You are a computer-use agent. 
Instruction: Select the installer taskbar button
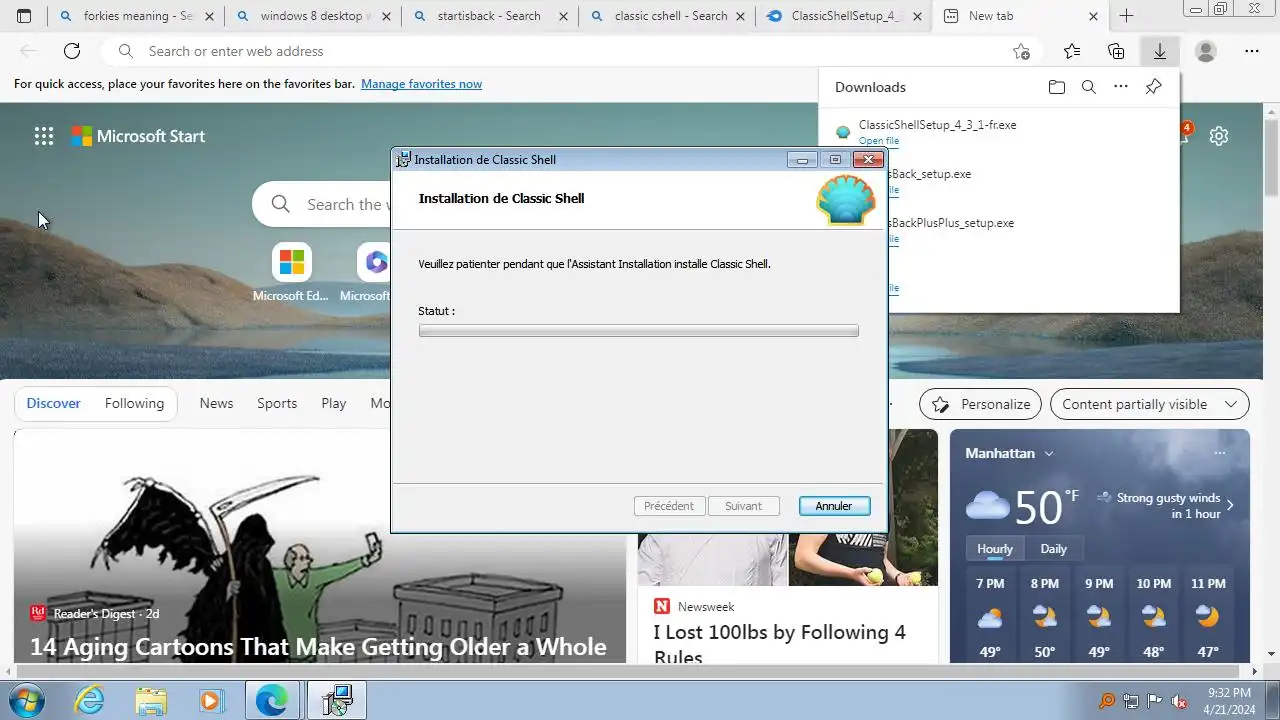[x=336, y=700]
